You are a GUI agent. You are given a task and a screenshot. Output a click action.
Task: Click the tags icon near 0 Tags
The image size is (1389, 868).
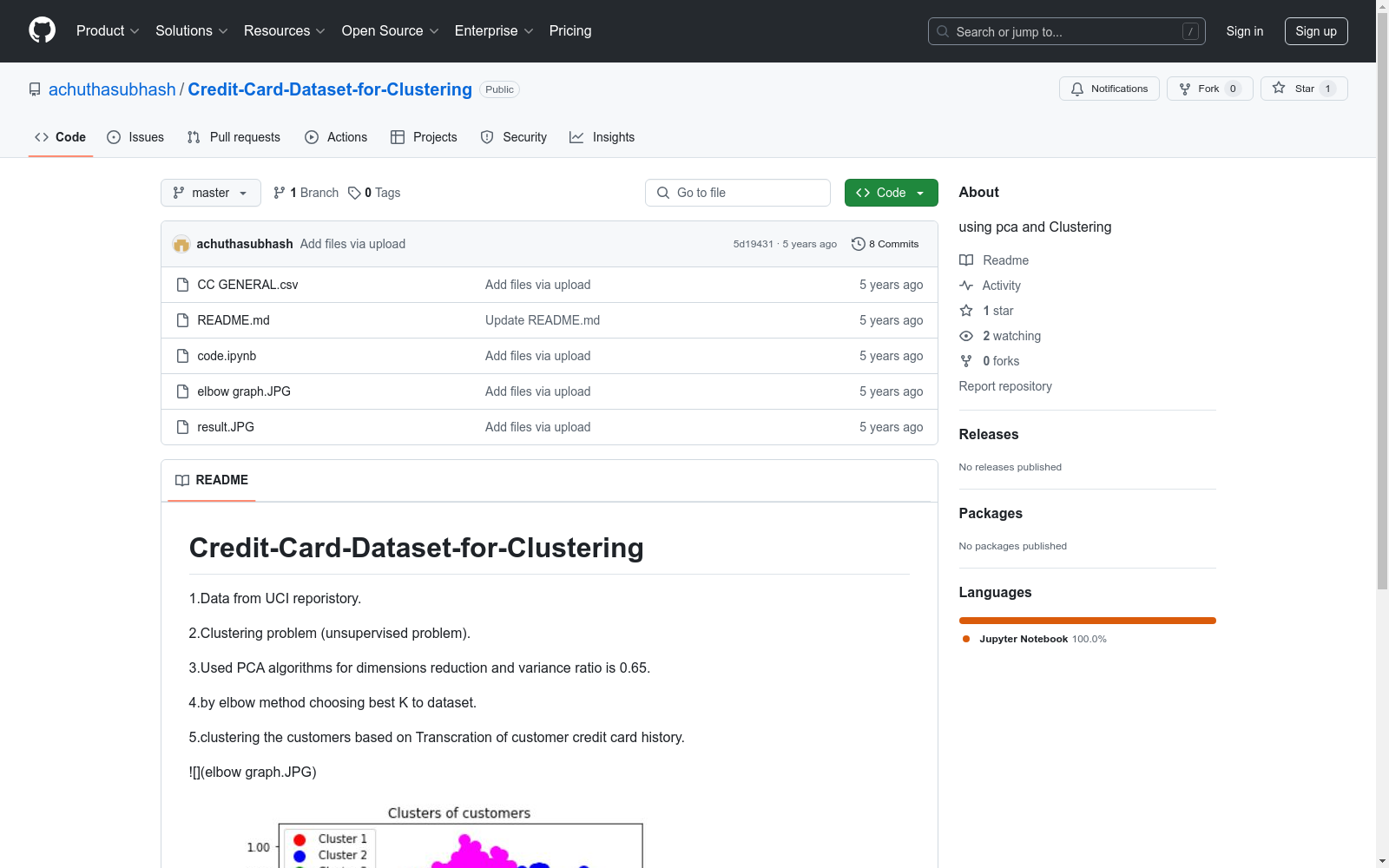pyautogui.click(x=354, y=193)
